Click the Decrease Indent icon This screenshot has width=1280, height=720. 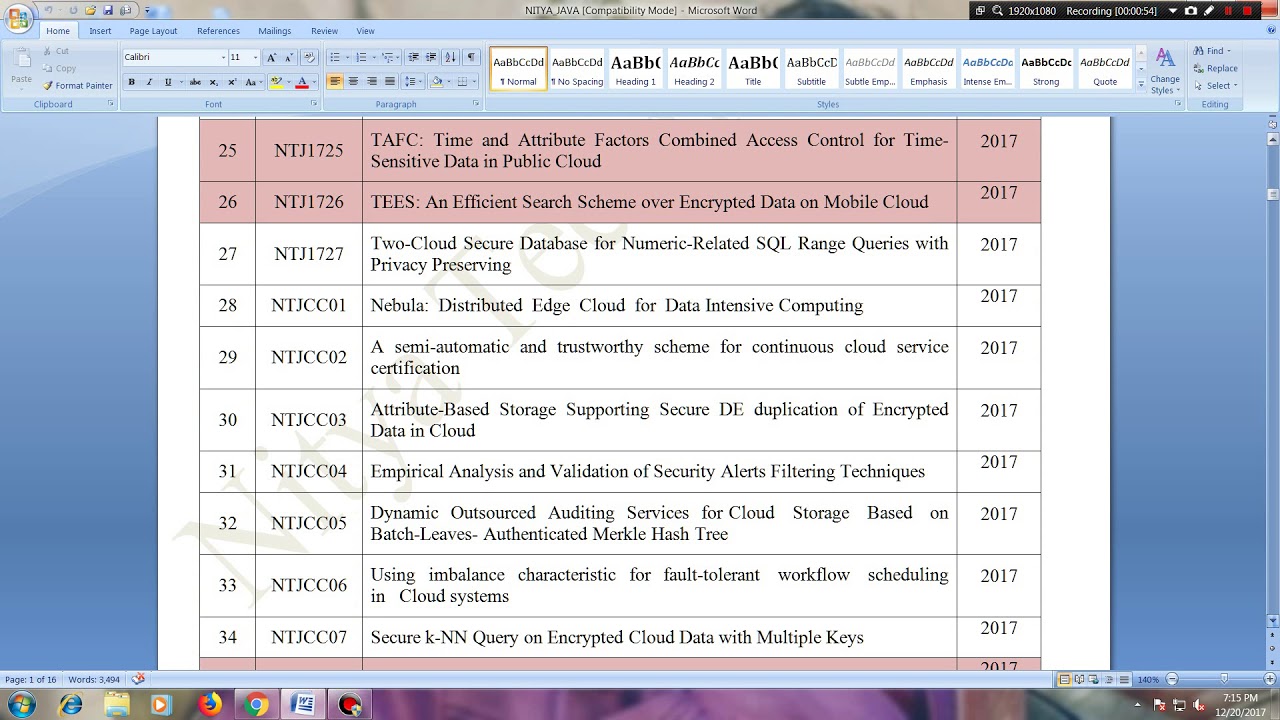pos(414,57)
